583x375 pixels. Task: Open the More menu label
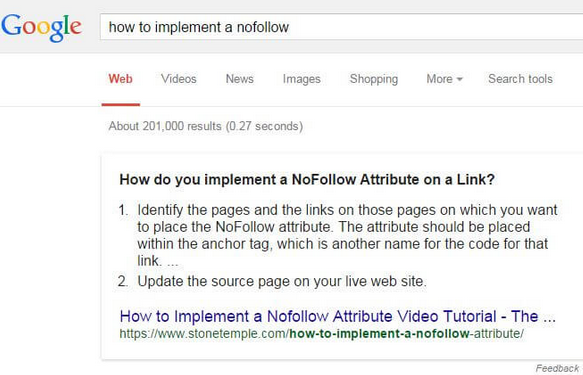pos(439,79)
